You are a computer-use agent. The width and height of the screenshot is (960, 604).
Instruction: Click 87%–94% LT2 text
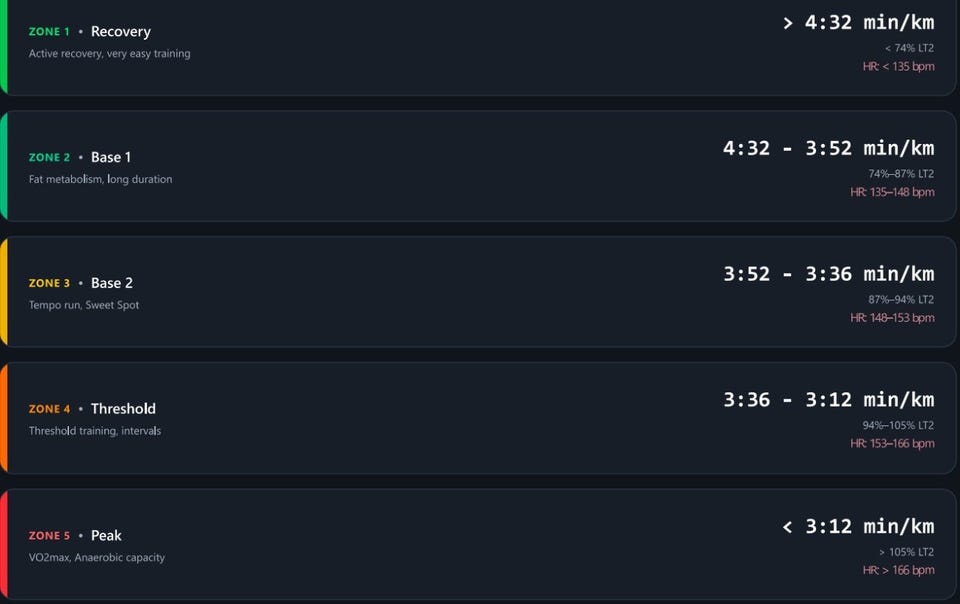point(901,299)
